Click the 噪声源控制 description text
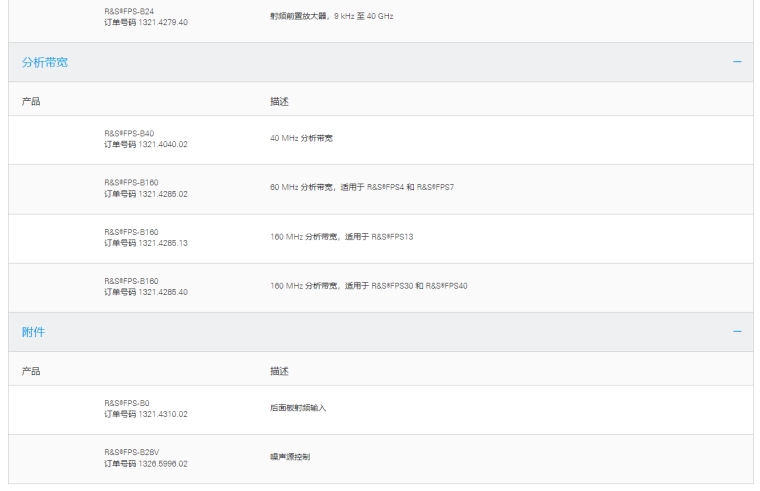This screenshot has width=760, height=491. coord(292,457)
